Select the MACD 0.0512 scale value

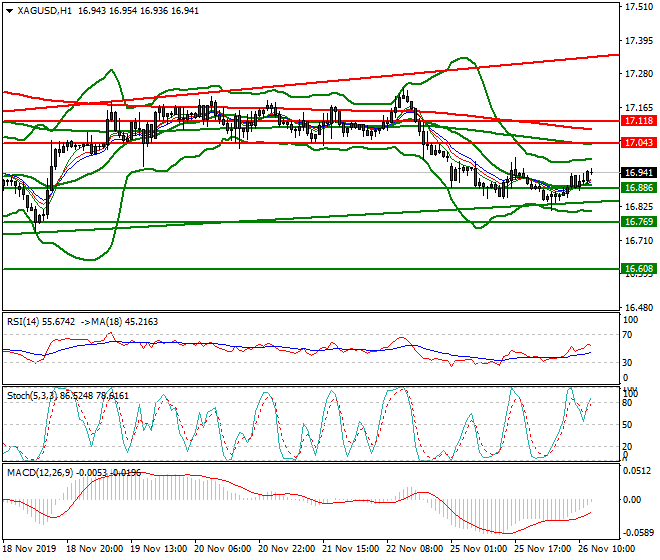pyautogui.click(x=638, y=471)
